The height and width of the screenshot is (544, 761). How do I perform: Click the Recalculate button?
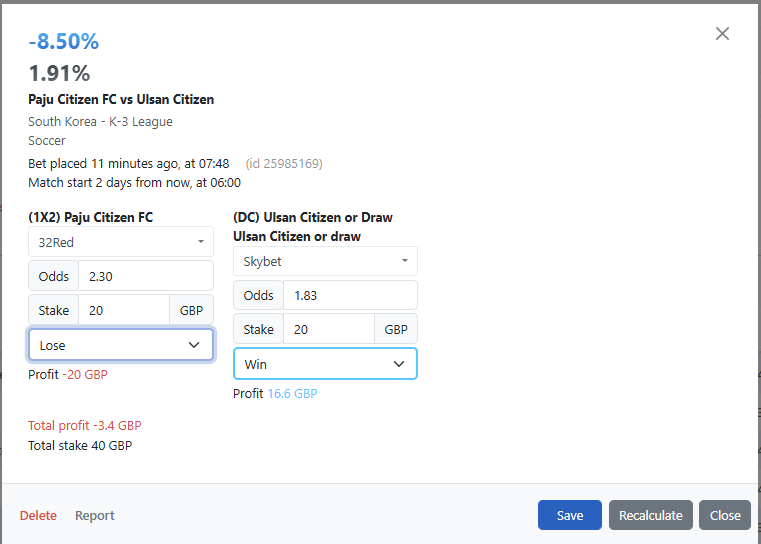(x=650, y=515)
